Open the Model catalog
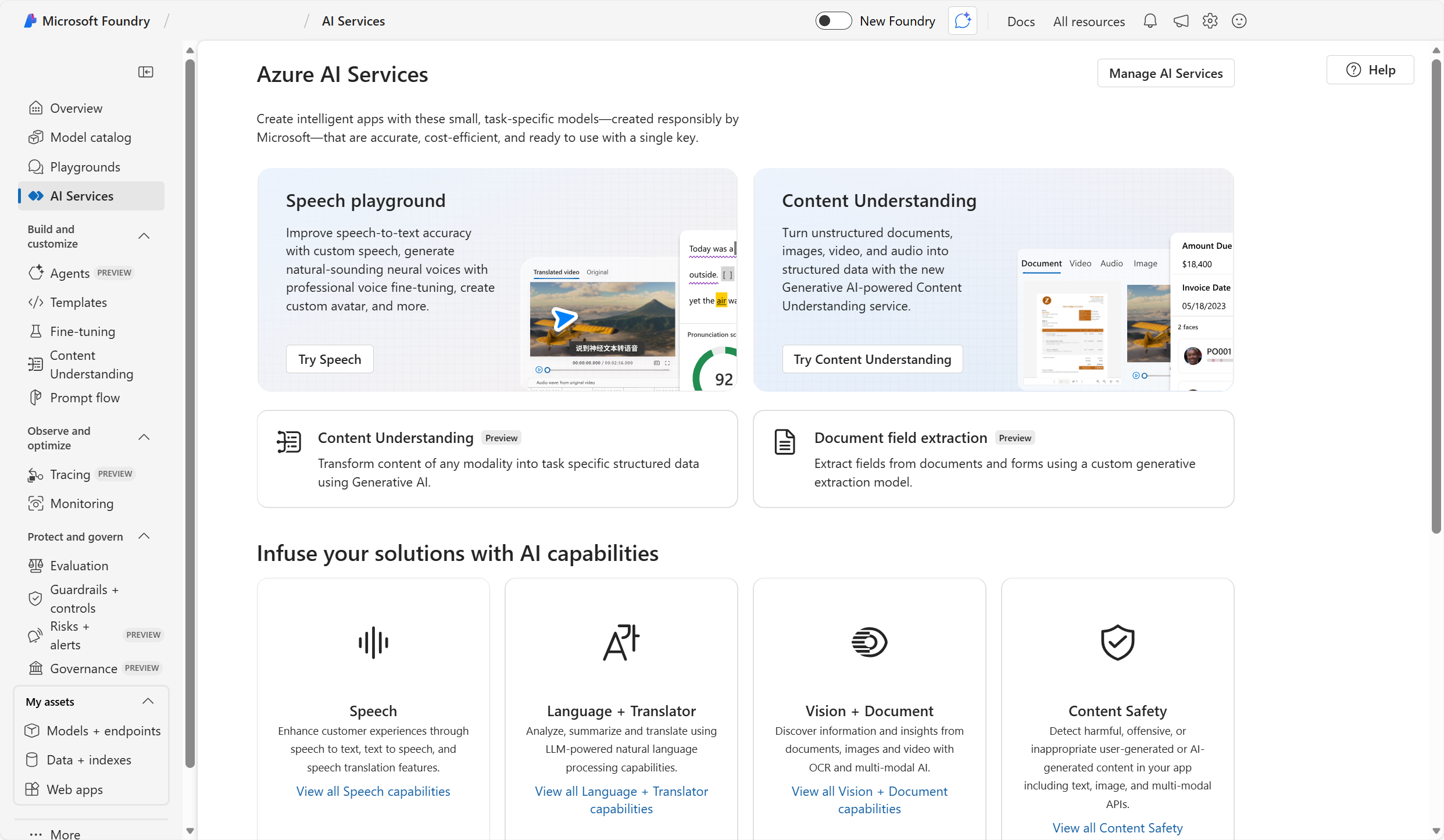Screen dimensions: 1444x840 click(x=91, y=137)
